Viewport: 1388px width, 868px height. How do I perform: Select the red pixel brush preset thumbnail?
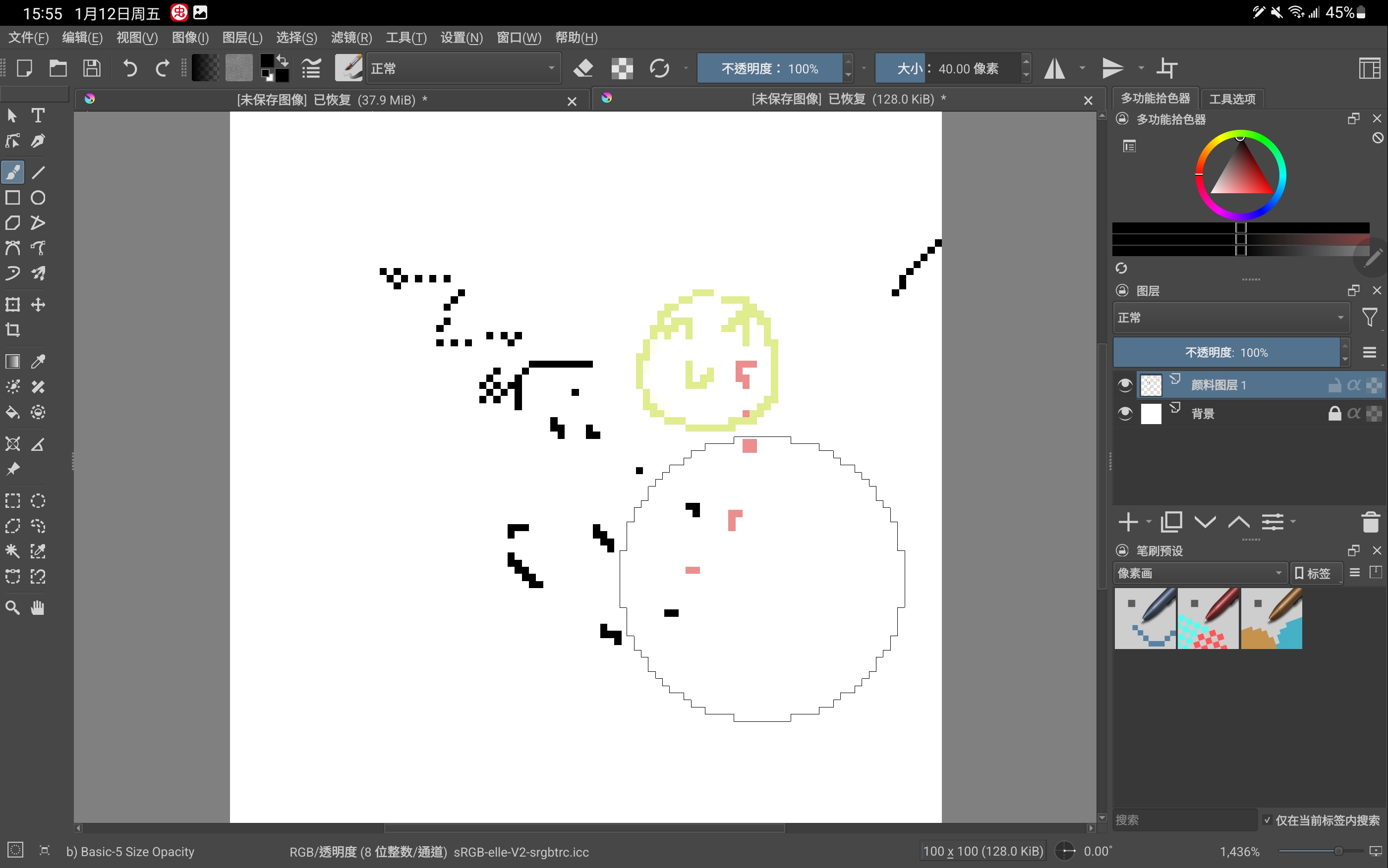point(1208,618)
